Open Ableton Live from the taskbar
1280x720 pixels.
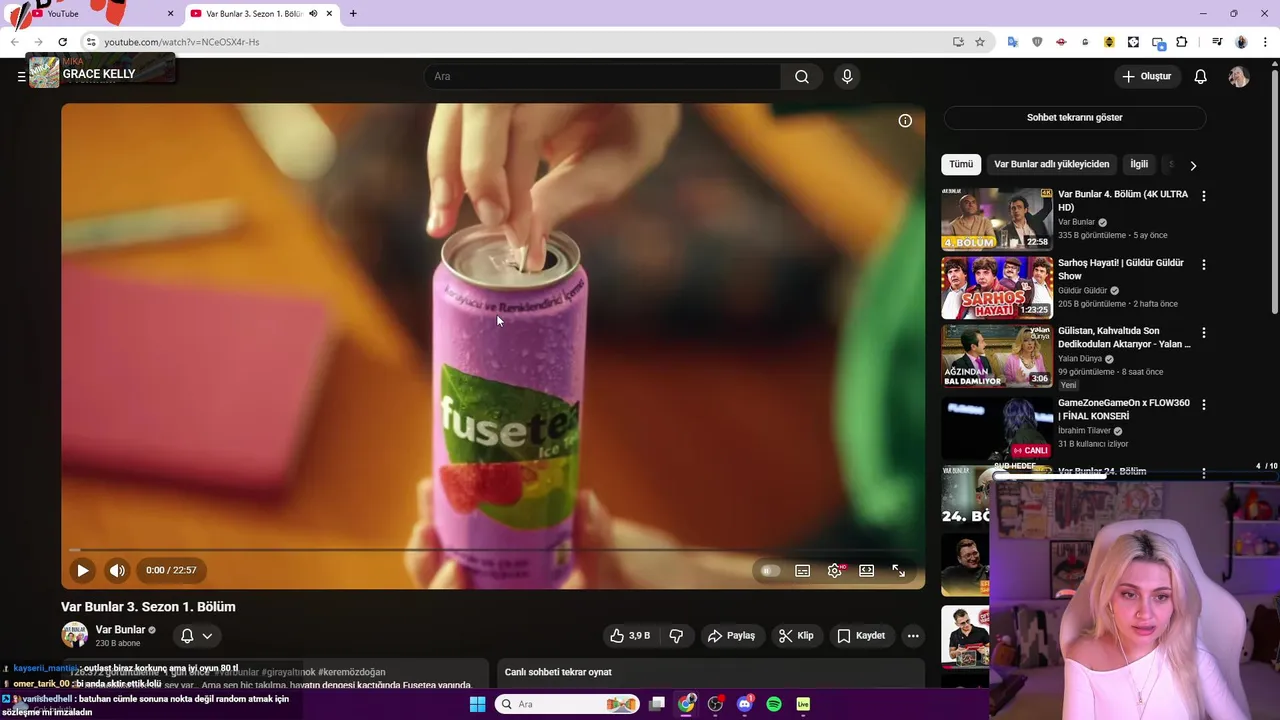(803, 704)
